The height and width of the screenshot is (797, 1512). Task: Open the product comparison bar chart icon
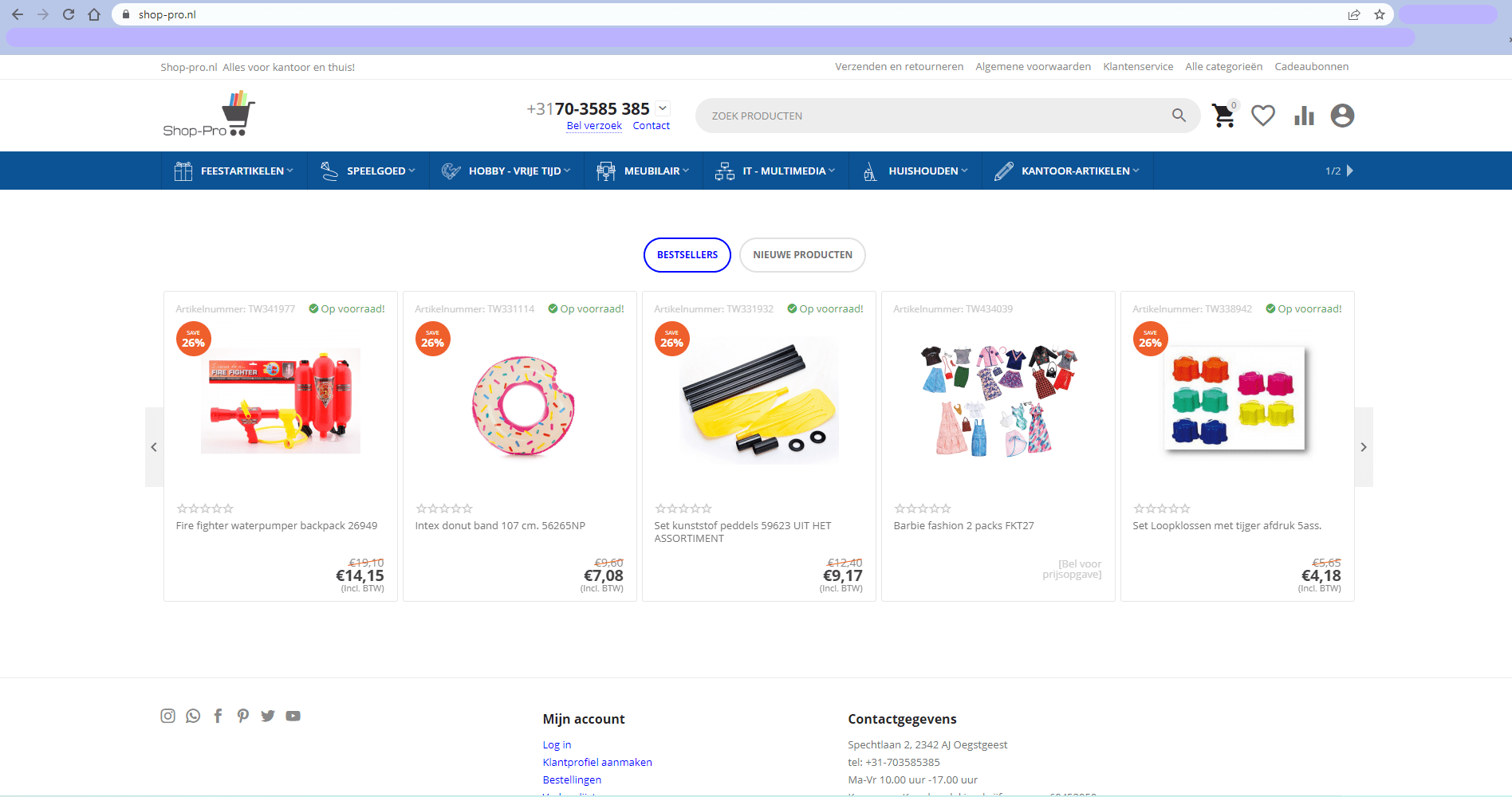pyautogui.click(x=1304, y=116)
